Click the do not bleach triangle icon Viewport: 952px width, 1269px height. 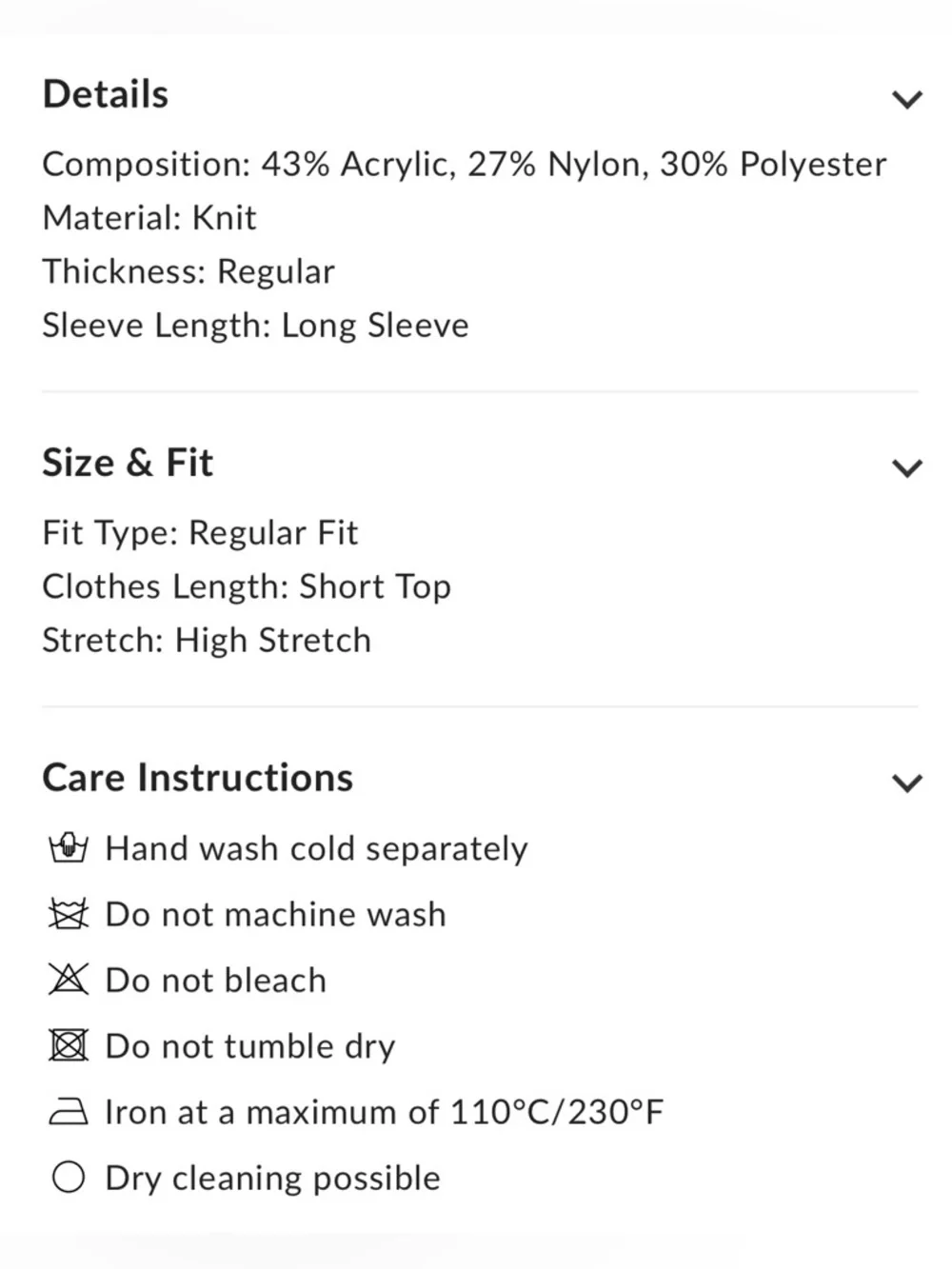point(68,979)
